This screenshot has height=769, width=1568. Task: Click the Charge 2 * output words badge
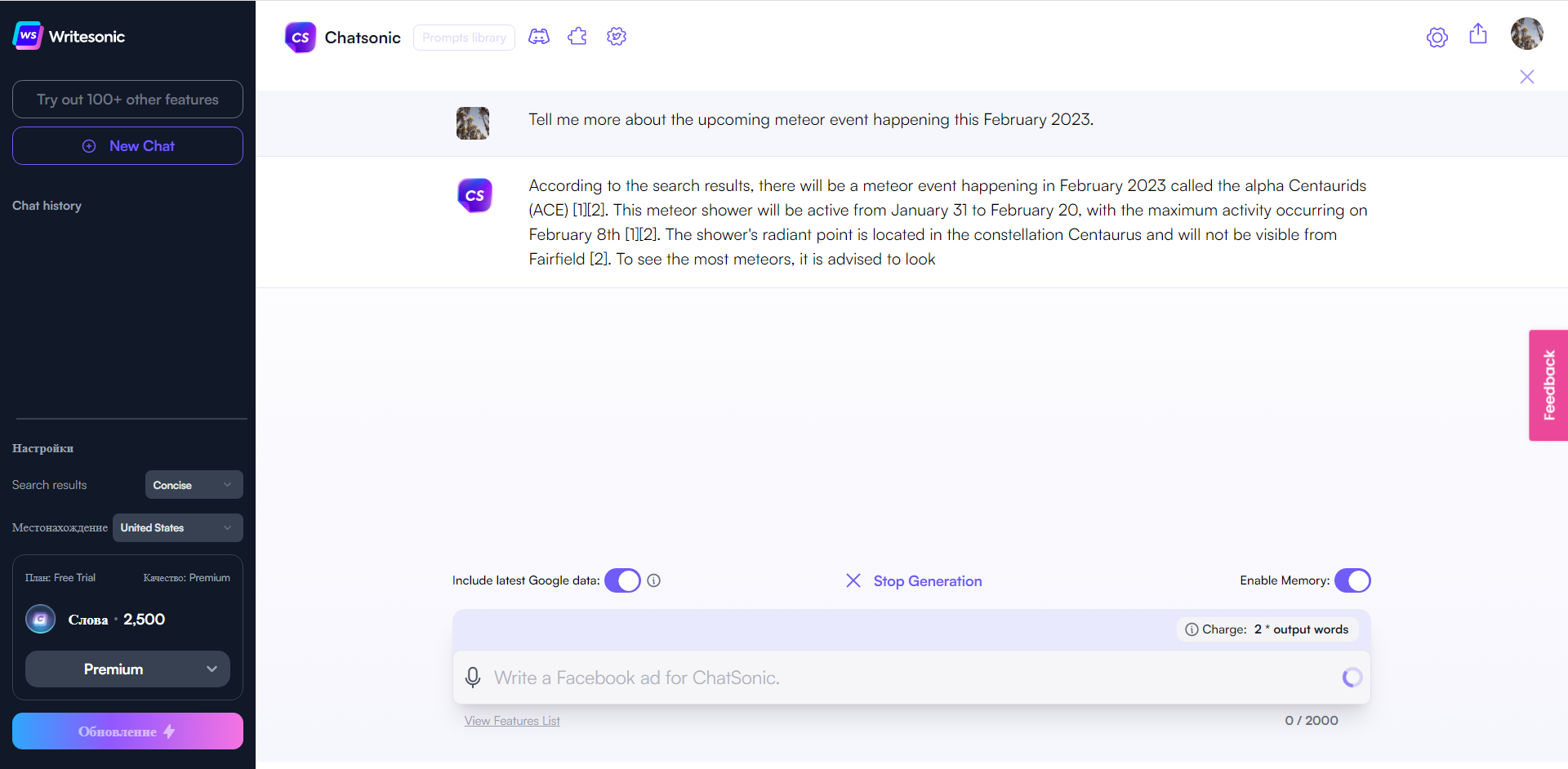1267,629
